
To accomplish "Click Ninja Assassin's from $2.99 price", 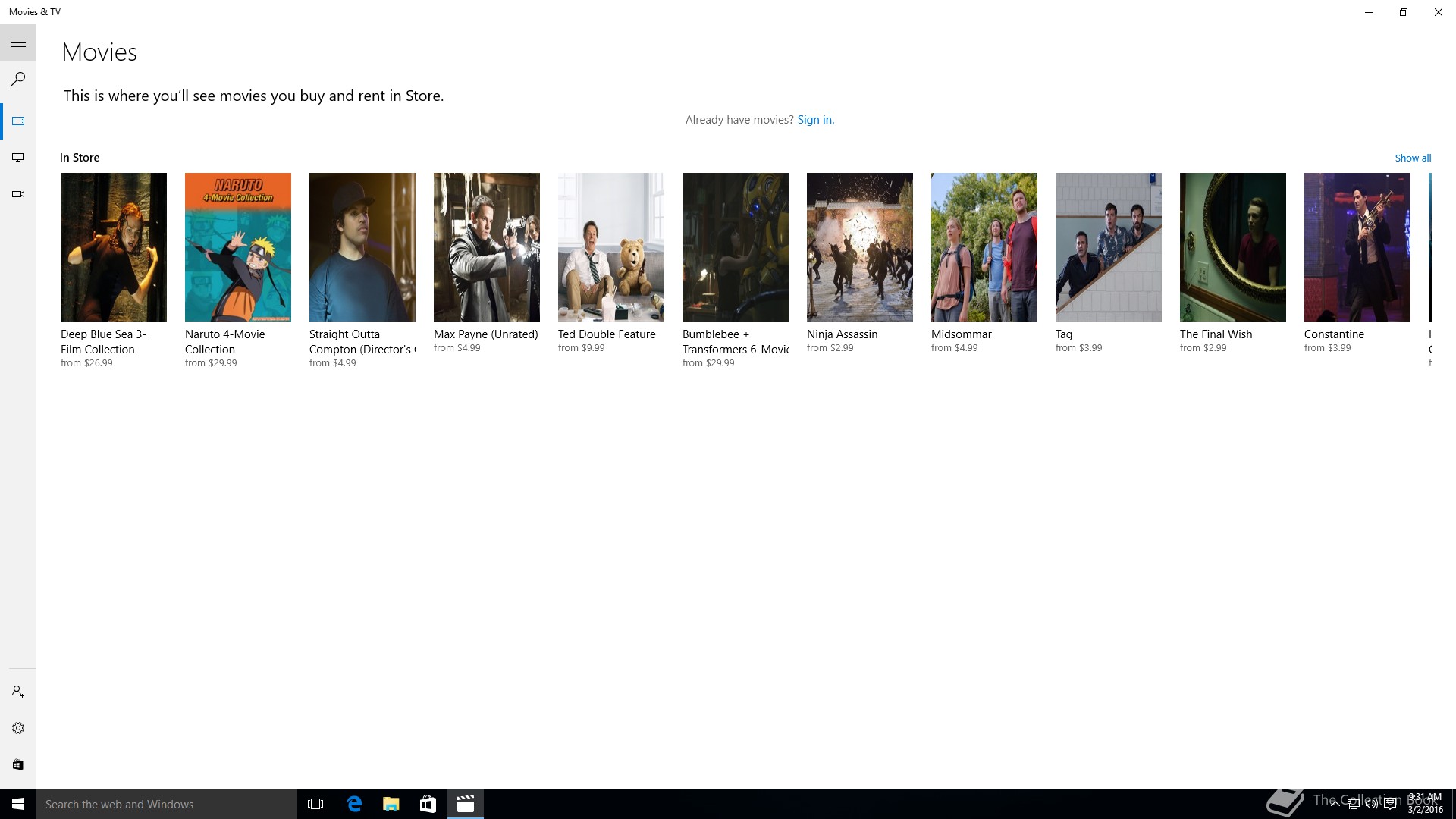I will [830, 348].
